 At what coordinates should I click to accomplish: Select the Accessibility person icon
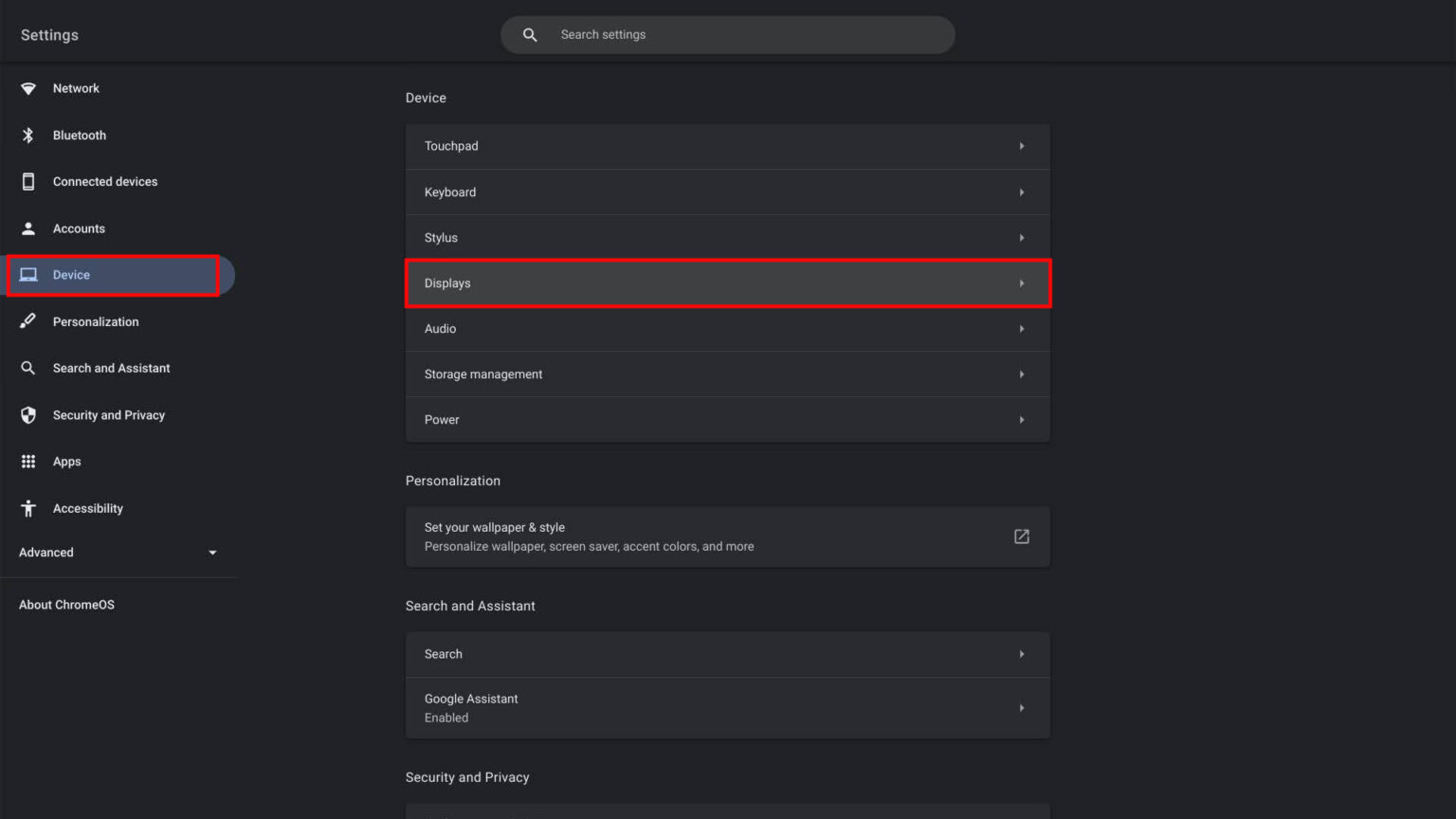[x=28, y=508]
